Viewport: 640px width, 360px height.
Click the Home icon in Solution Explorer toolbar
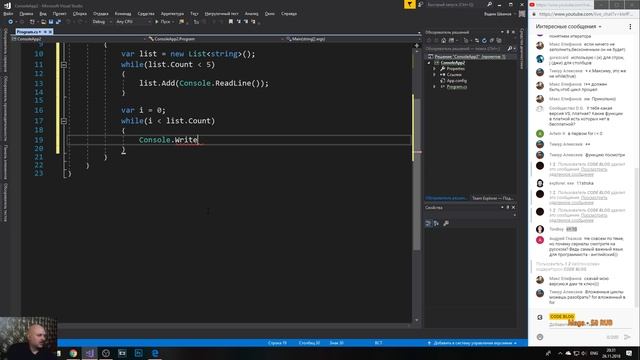(444, 40)
